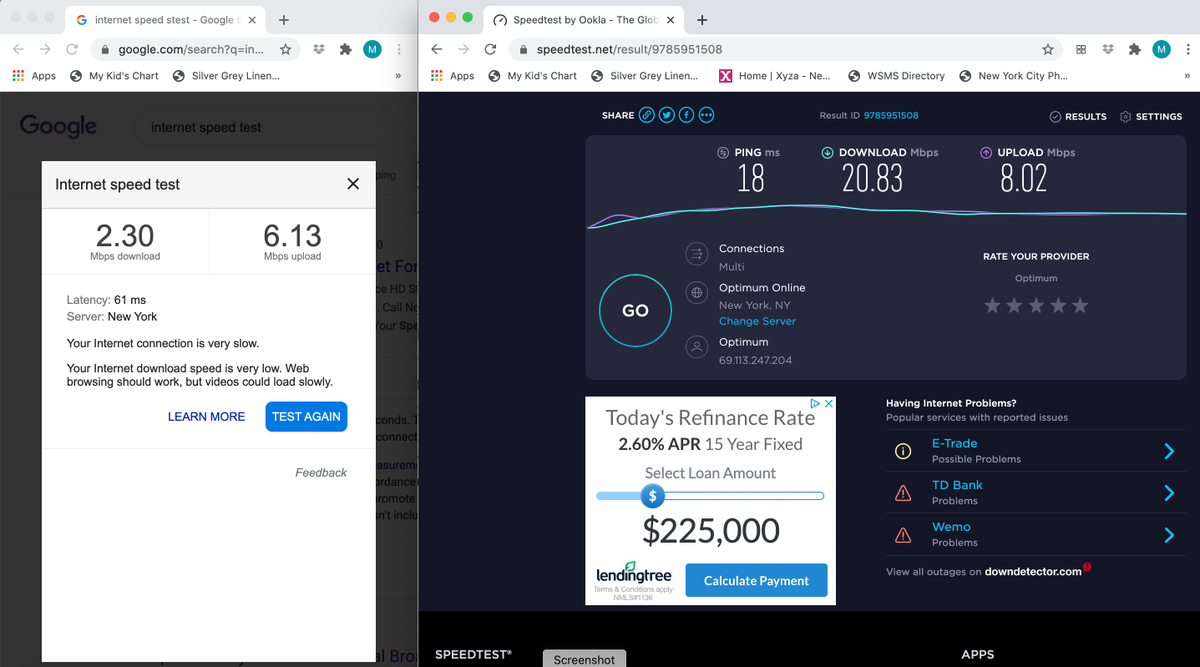Click the user ISP icon

pyautogui.click(x=697, y=347)
